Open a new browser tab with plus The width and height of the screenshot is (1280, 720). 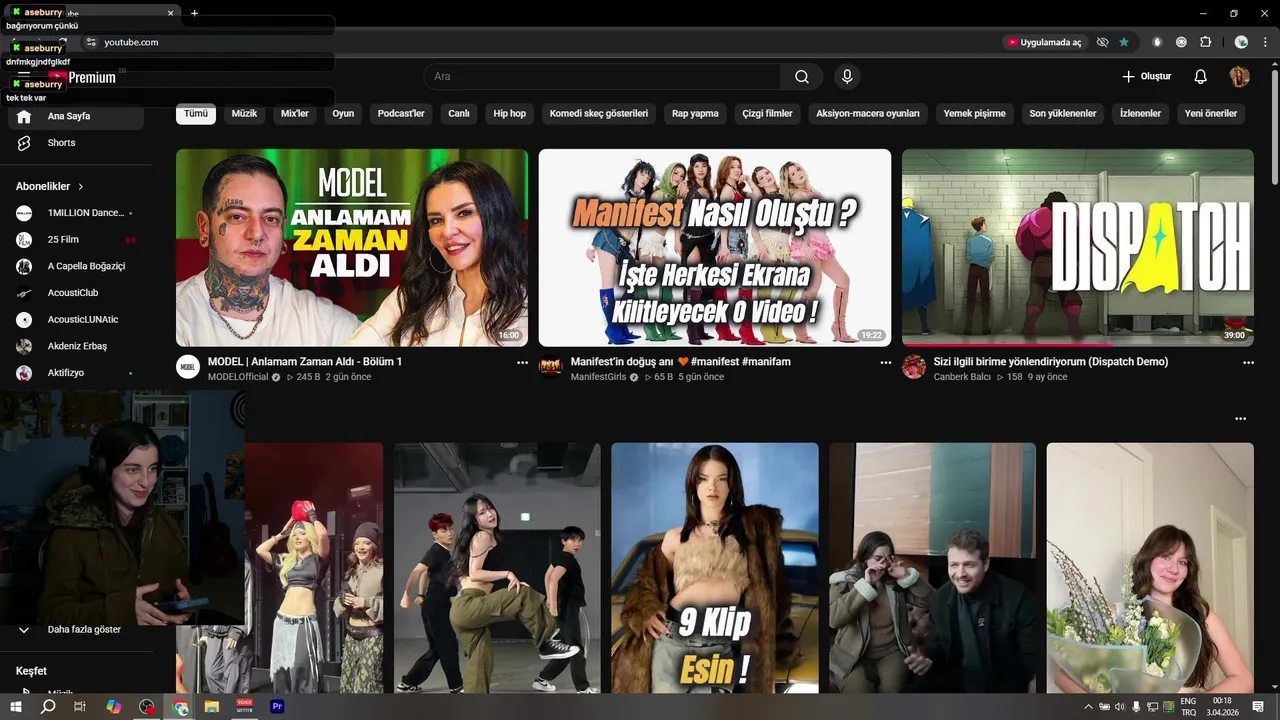(x=194, y=13)
